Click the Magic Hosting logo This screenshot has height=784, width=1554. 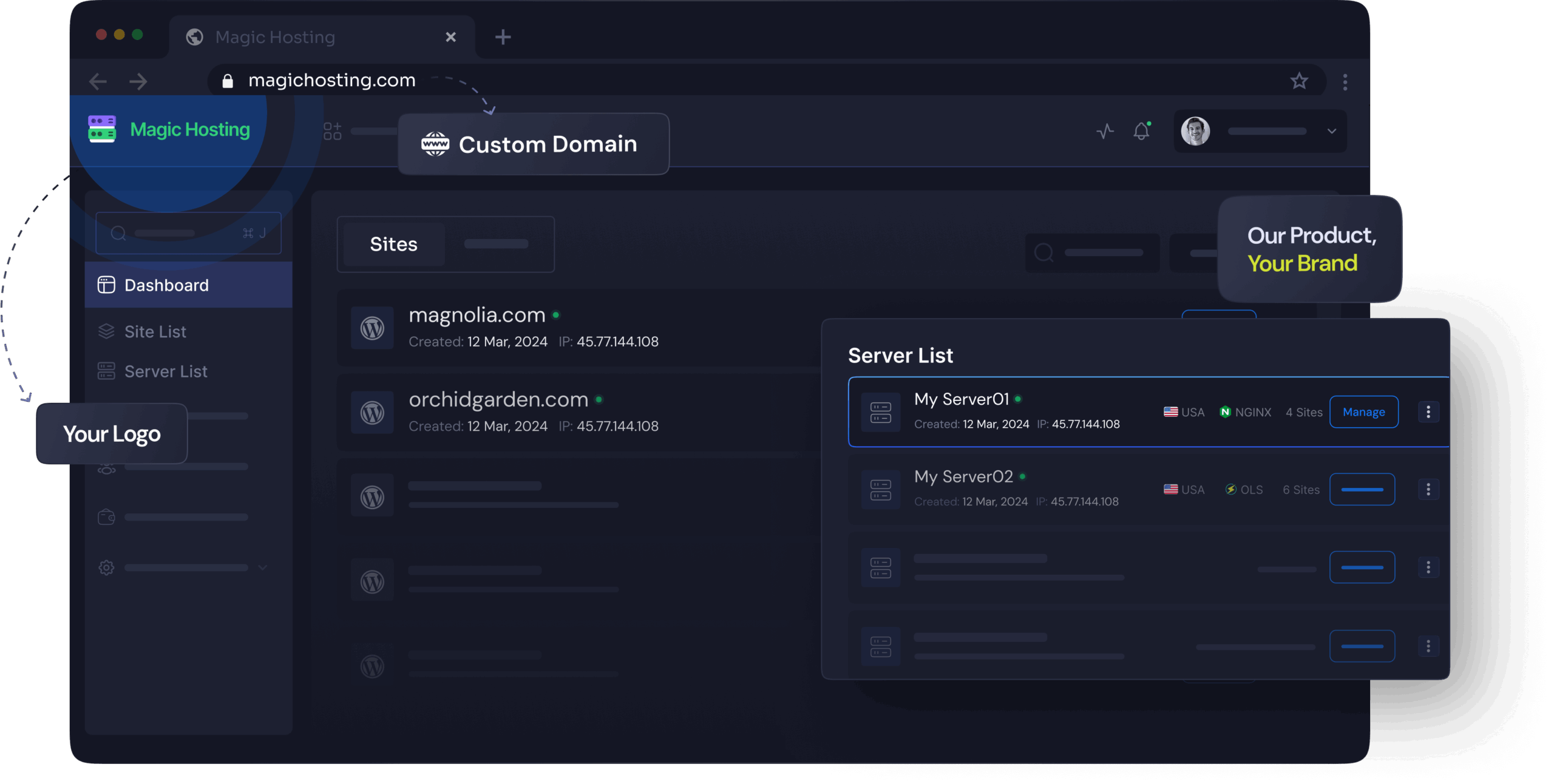[x=169, y=129]
